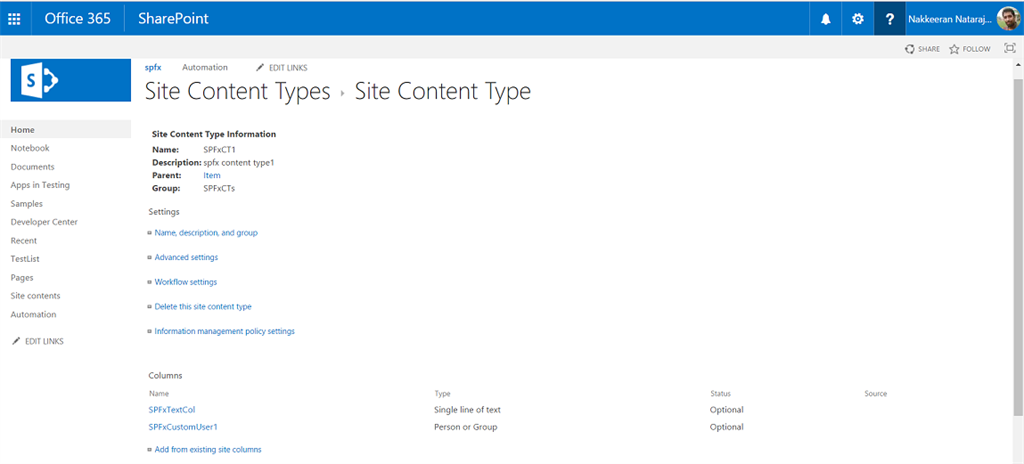Go to Site contents in sidebar
The height and width of the screenshot is (464, 1024).
point(36,296)
